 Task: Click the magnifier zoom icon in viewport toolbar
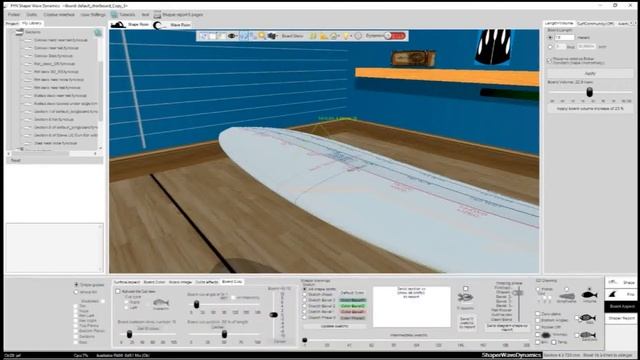pos(262,36)
